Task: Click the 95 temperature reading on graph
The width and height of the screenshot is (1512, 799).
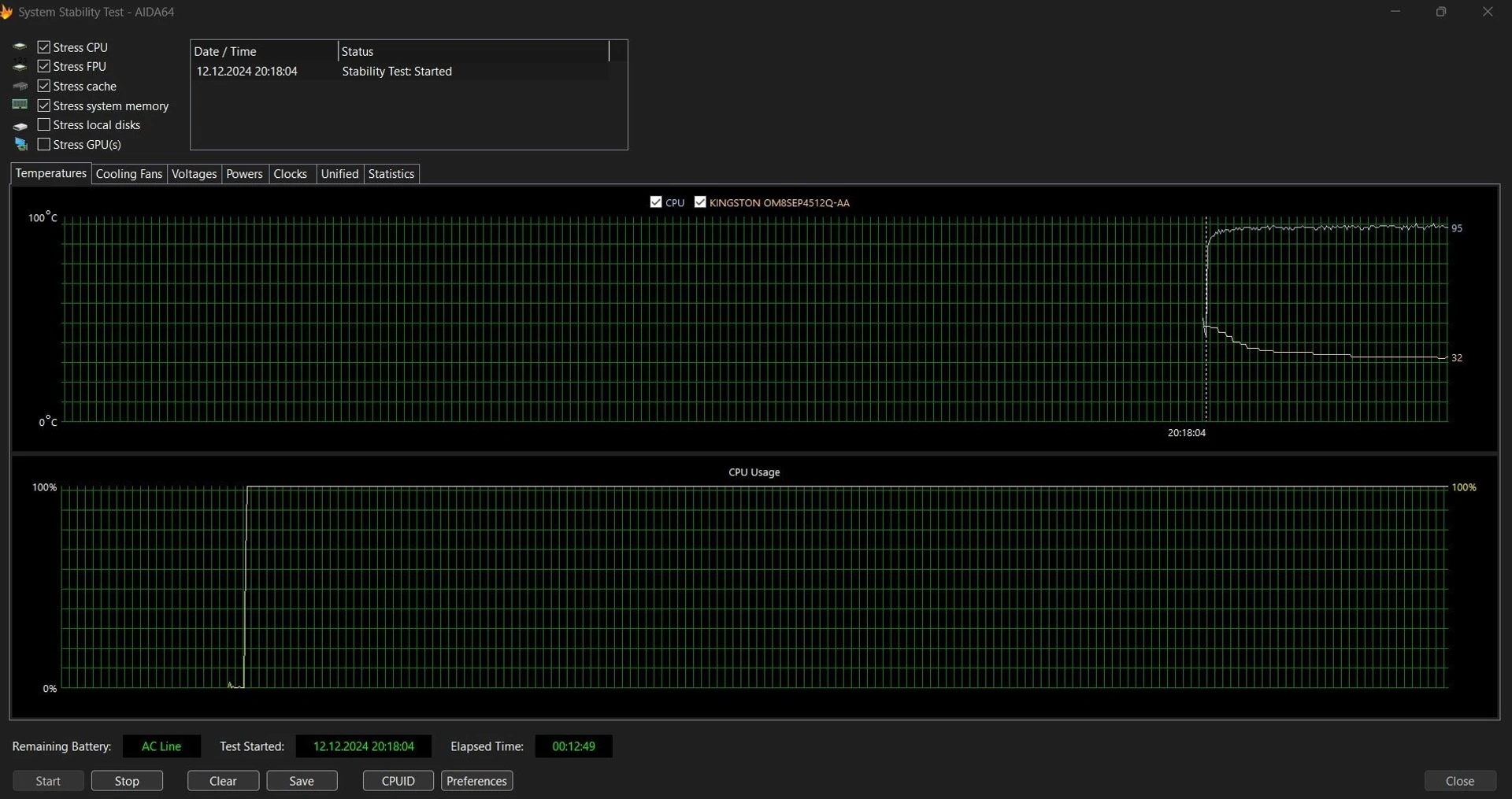Action: click(1457, 228)
